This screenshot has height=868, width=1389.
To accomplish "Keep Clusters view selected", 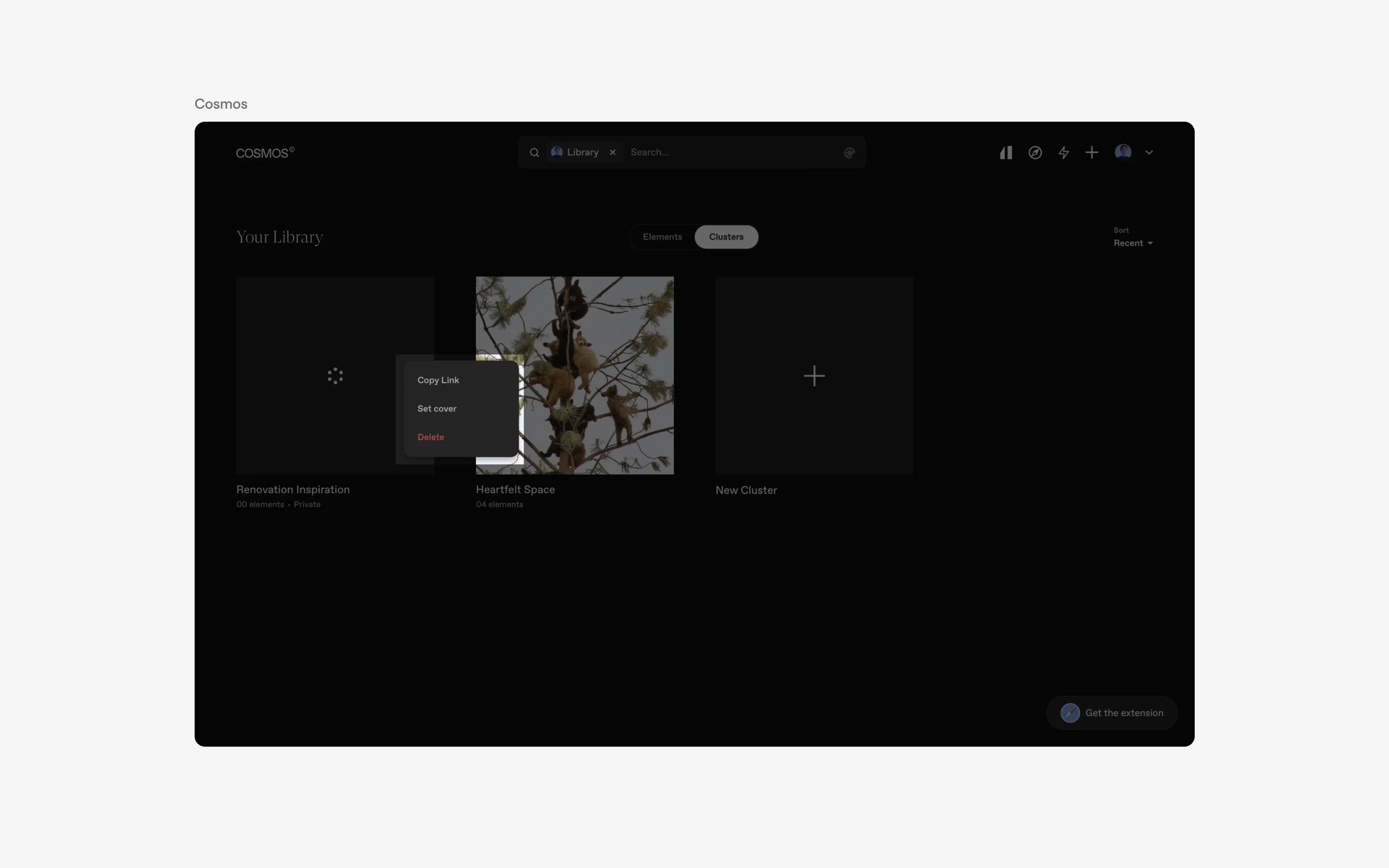I will (726, 237).
